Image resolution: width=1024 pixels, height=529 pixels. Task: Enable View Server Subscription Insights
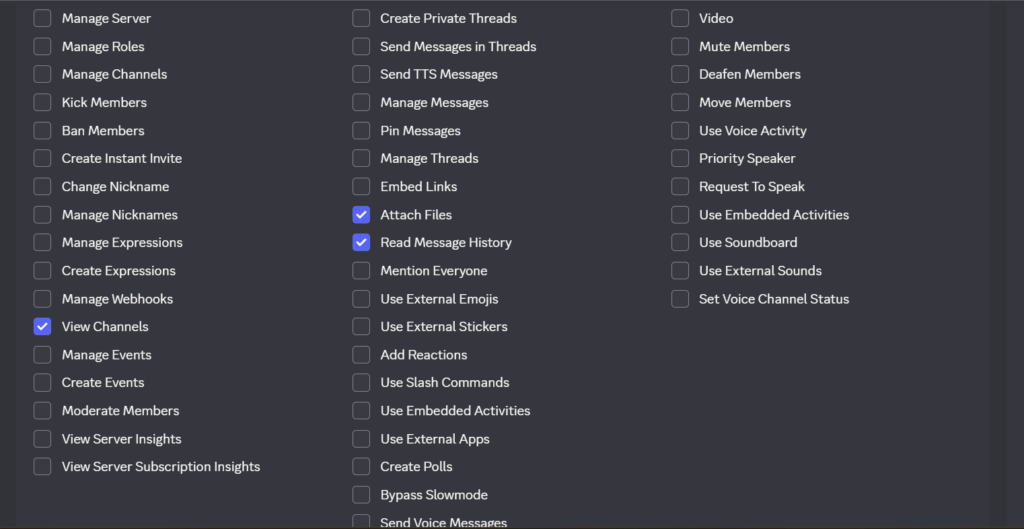pyautogui.click(x=42, y=466)
